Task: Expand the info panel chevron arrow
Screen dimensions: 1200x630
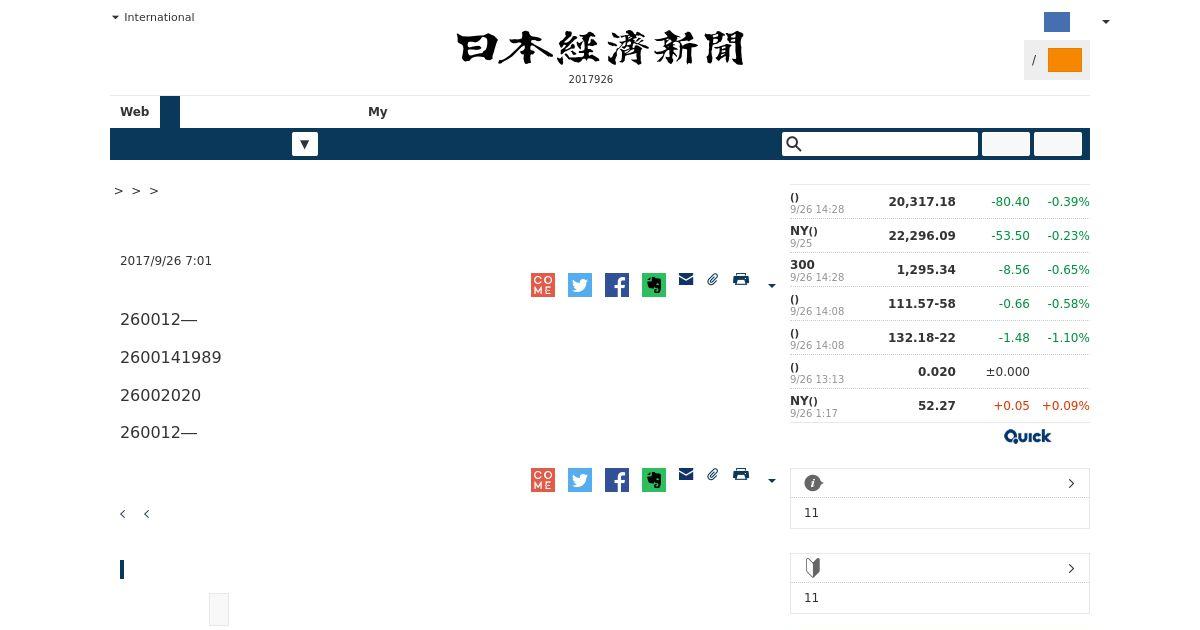Action: pyautogui.click(x=1071, y=483)
